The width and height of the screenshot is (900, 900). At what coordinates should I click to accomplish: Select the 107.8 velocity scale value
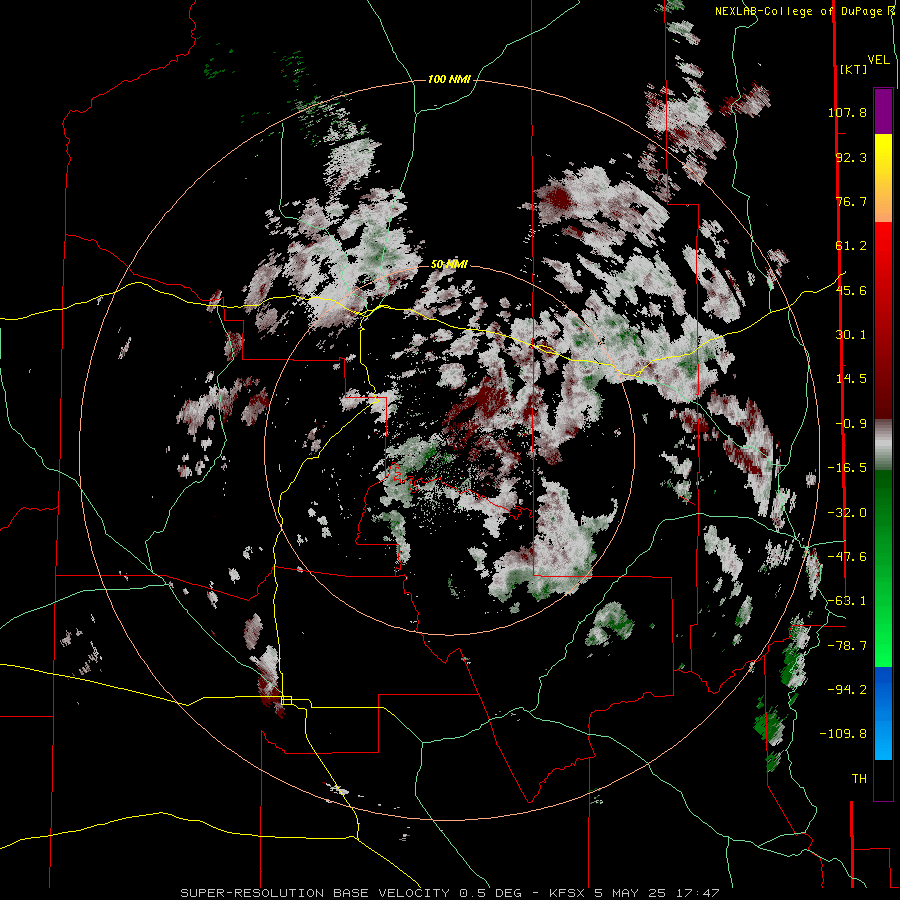tap(847, 112)
